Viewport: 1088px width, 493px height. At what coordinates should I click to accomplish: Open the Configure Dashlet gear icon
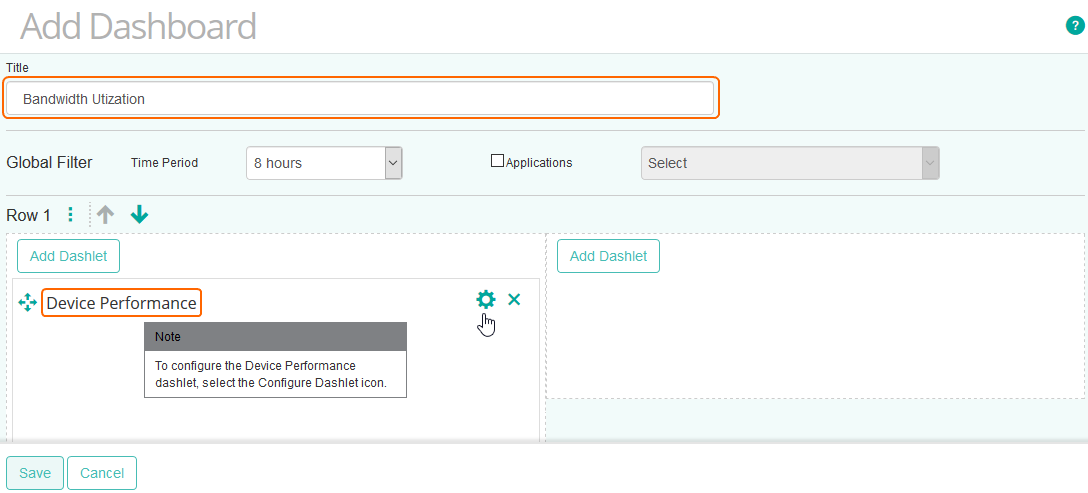point(485,299)
